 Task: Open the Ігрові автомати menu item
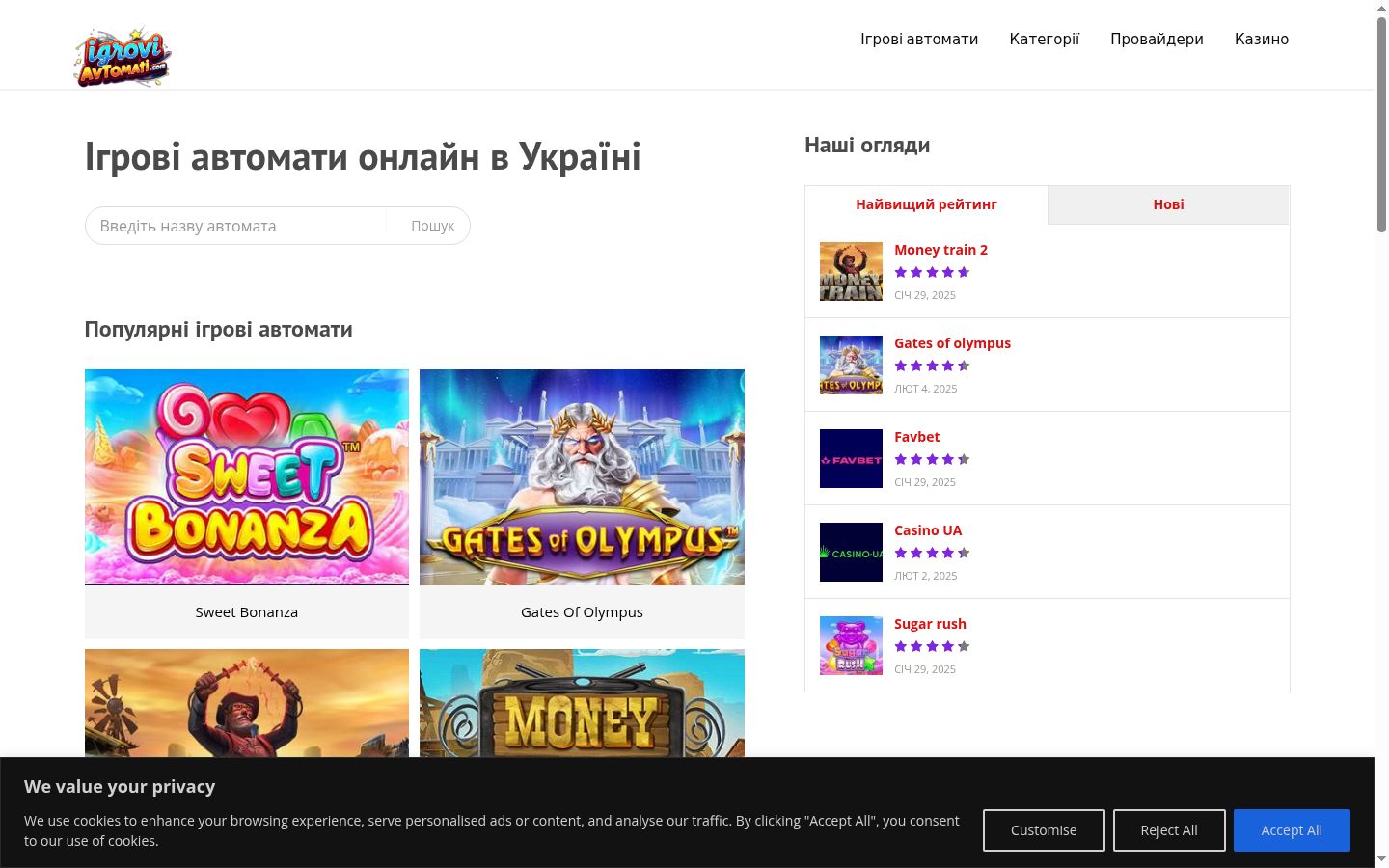pos(919,39)
